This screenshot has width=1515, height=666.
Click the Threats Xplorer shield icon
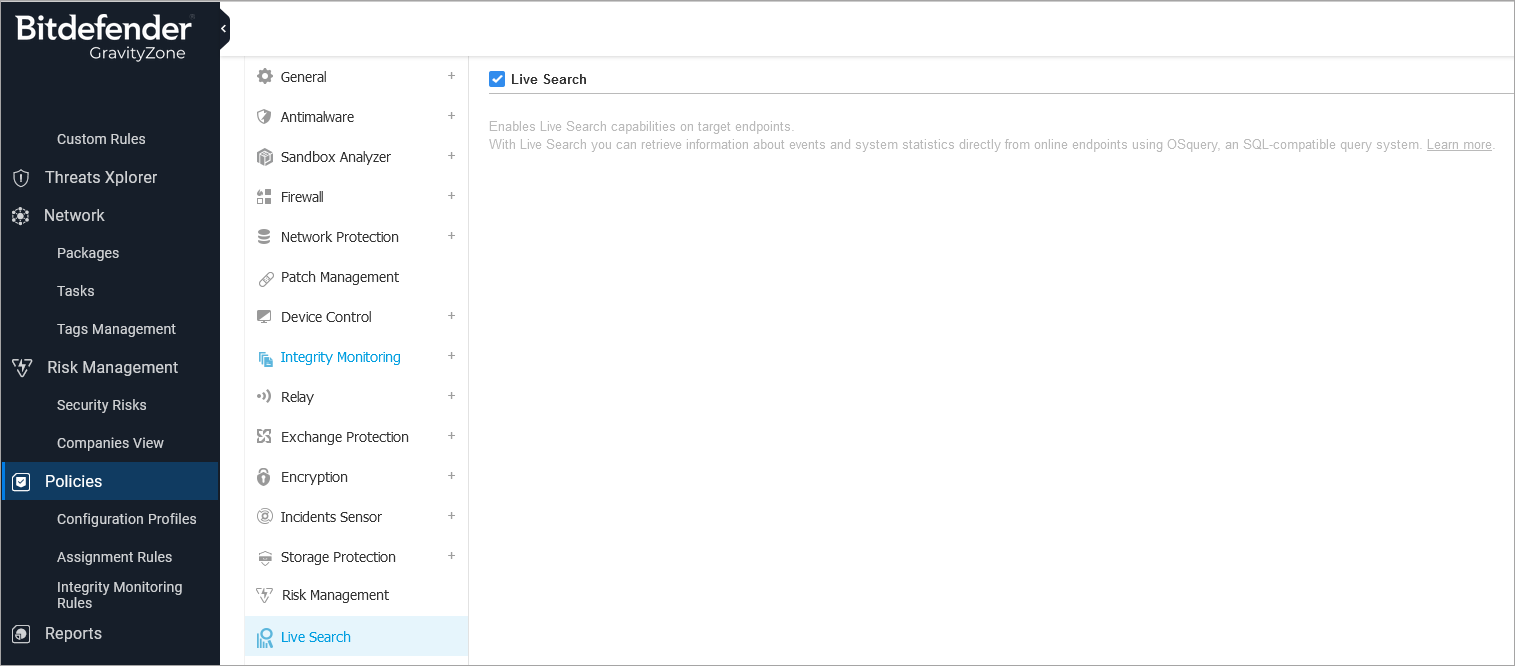20,178
